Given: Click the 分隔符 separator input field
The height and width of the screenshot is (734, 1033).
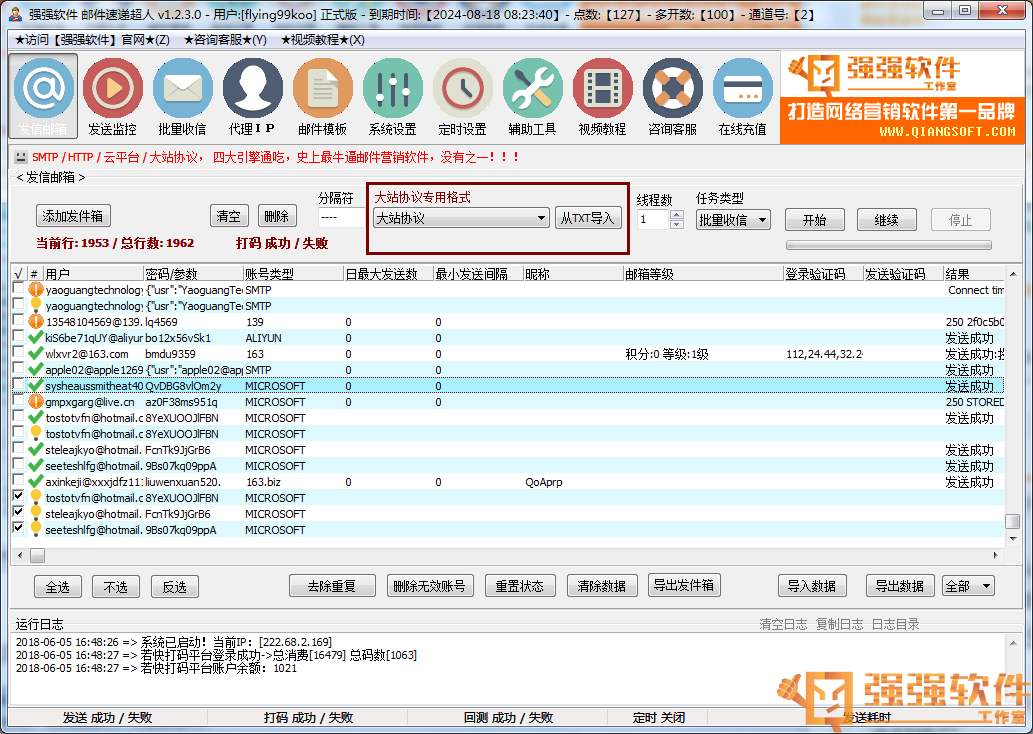Looking at the screenshot, I should tap(341, 217).
